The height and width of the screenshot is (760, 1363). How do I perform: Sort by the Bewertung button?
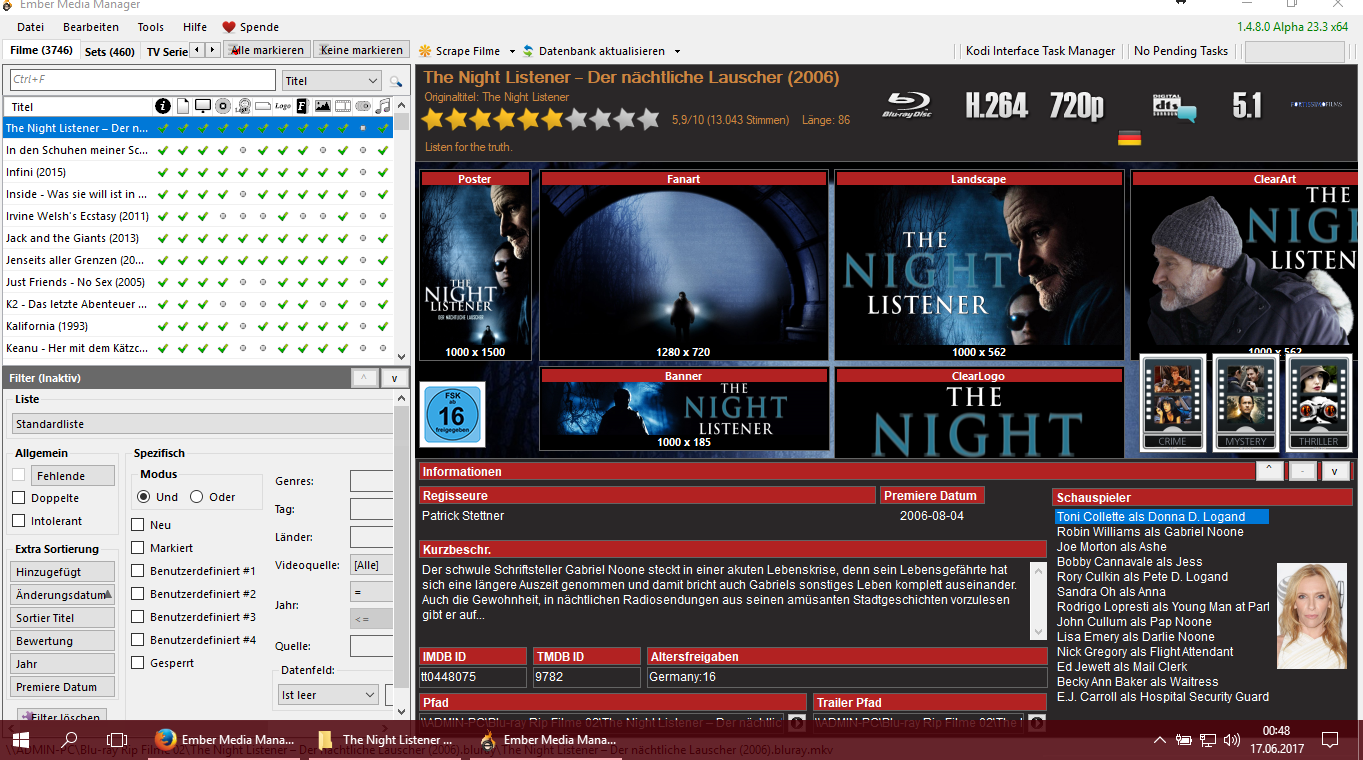(x=62, y=641)
